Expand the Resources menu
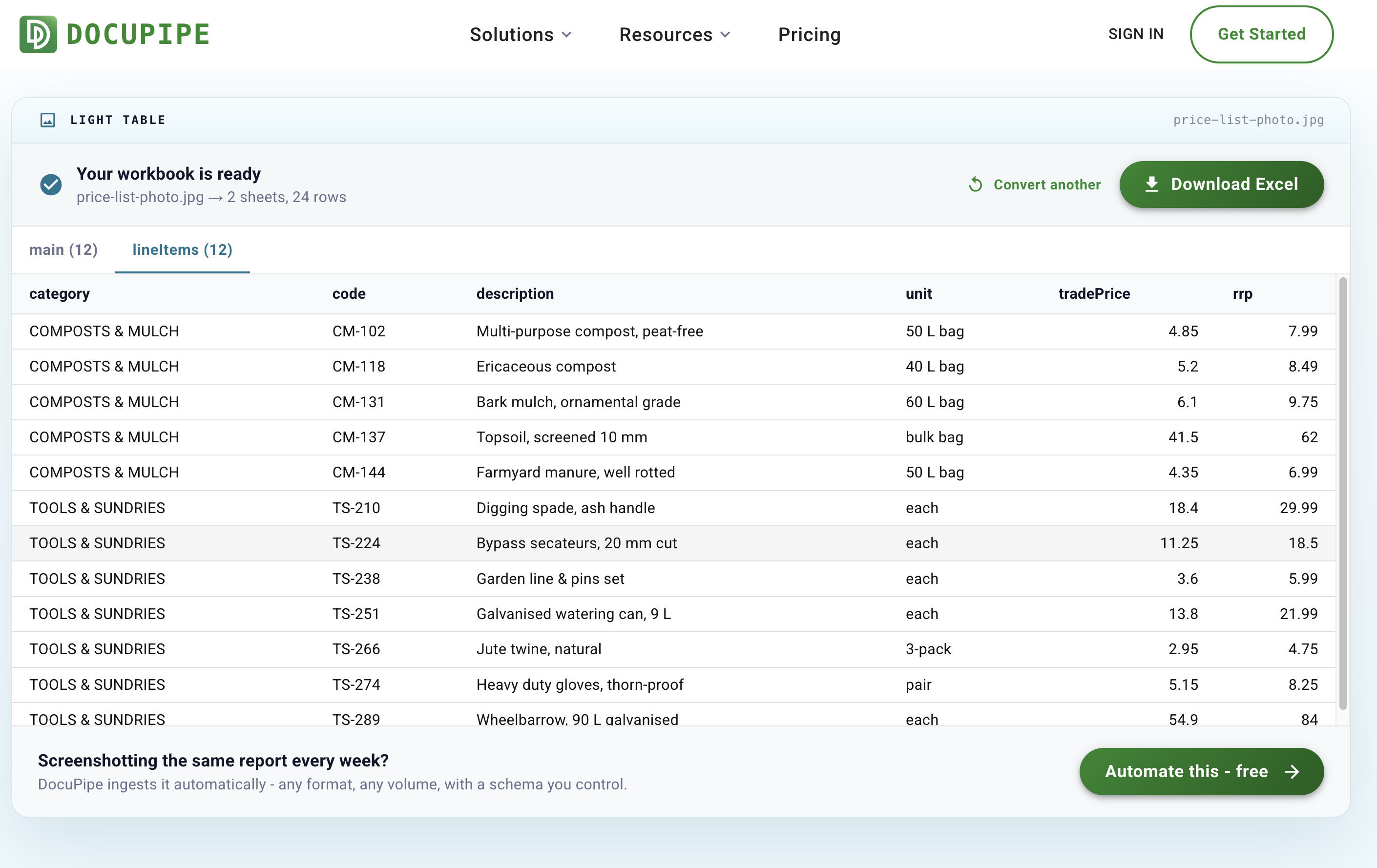Viewport: 1377px width, 868px height. (x=675, y=35)
